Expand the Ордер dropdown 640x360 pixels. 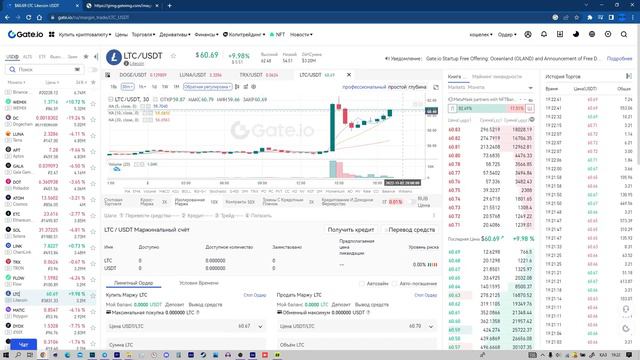pos(507,35)
